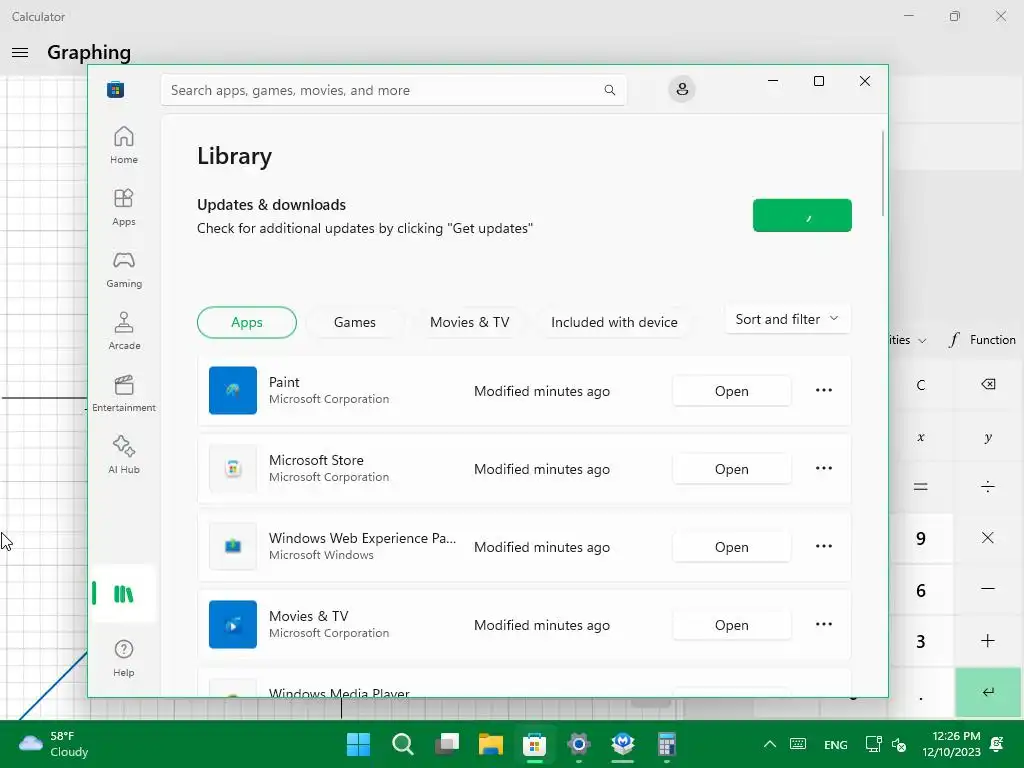Click Calculator x variable key
Image resolution: width=1024 pixels, height=768 pixels.
pyautogui.click(x=921, y=436)
